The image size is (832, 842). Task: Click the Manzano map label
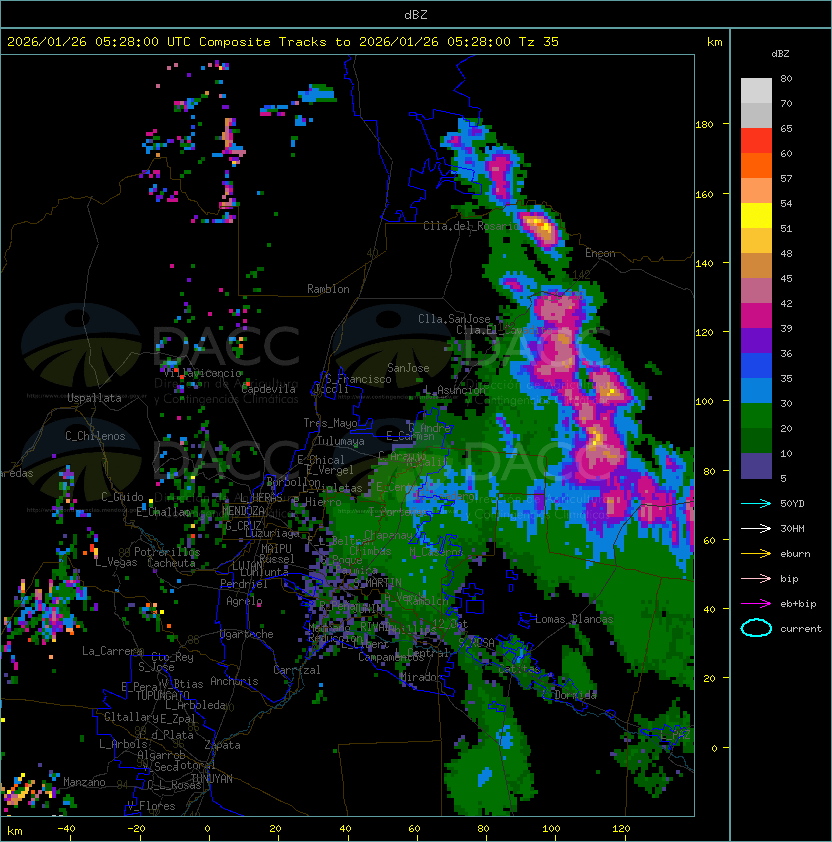point(84,782)
